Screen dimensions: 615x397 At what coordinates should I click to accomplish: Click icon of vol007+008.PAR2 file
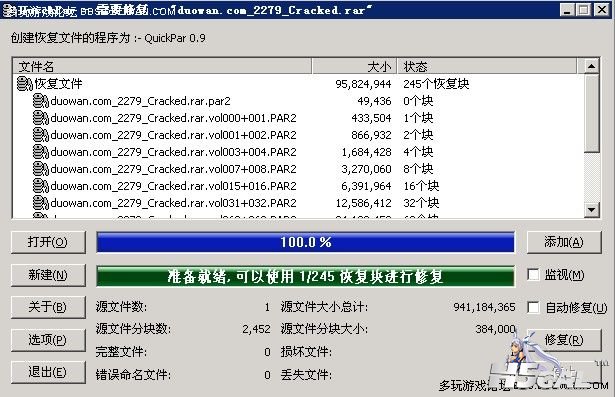click(x=40, y=169)
